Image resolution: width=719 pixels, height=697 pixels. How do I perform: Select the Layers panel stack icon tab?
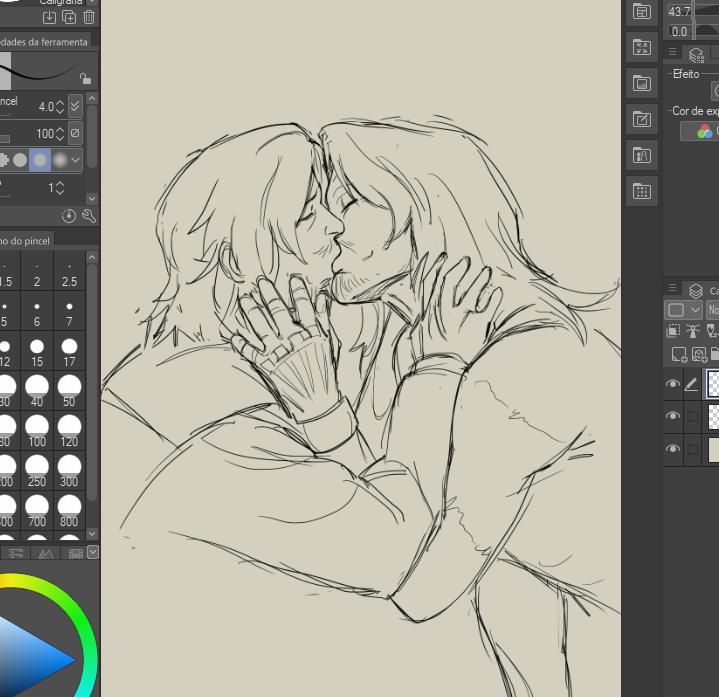(696, 290)
